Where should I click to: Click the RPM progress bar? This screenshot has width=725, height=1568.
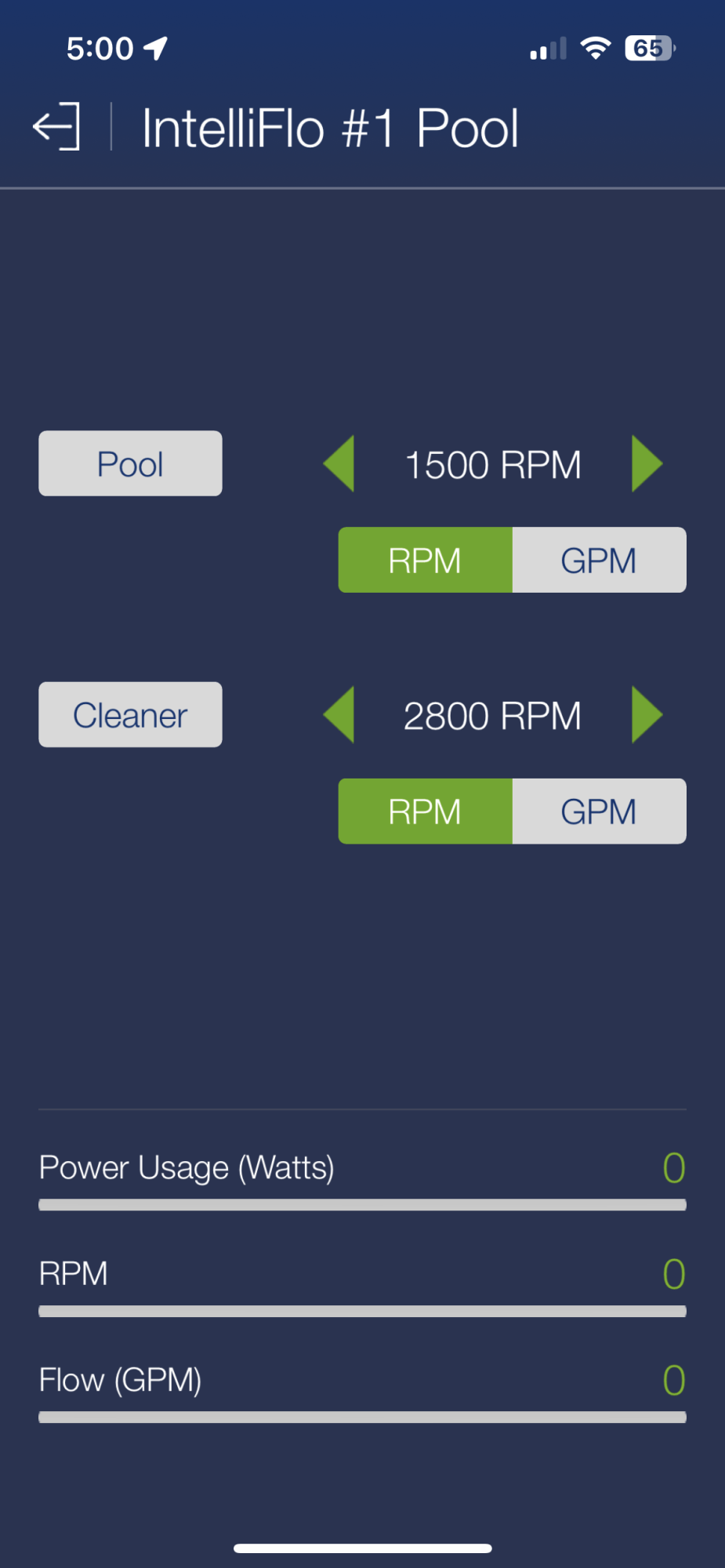362,1311
